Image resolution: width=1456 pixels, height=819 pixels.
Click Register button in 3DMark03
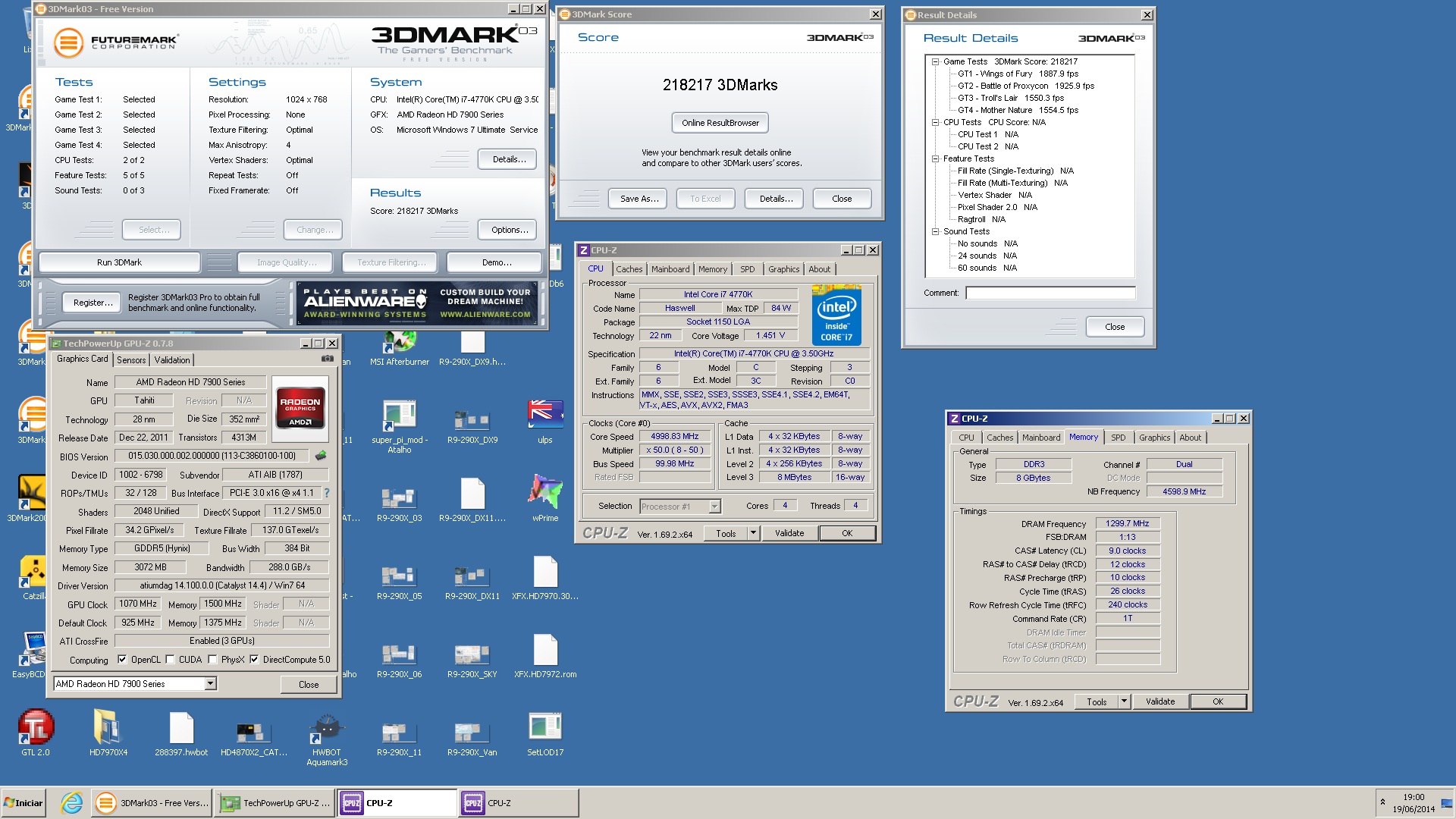(93, 303)
